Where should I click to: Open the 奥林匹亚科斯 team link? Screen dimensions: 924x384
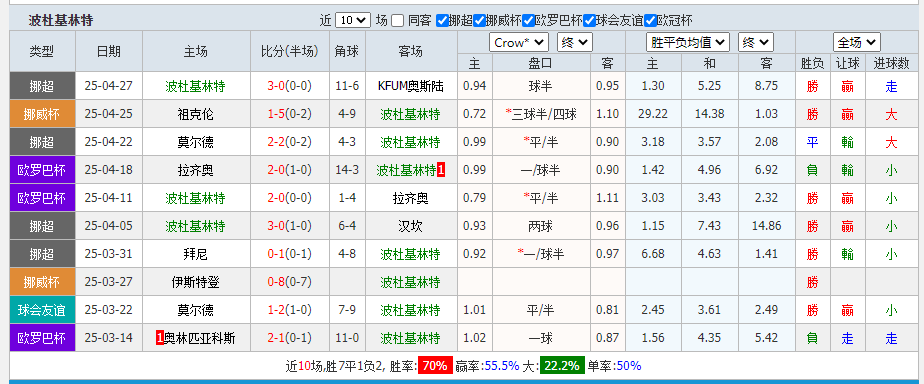[200, 338]
